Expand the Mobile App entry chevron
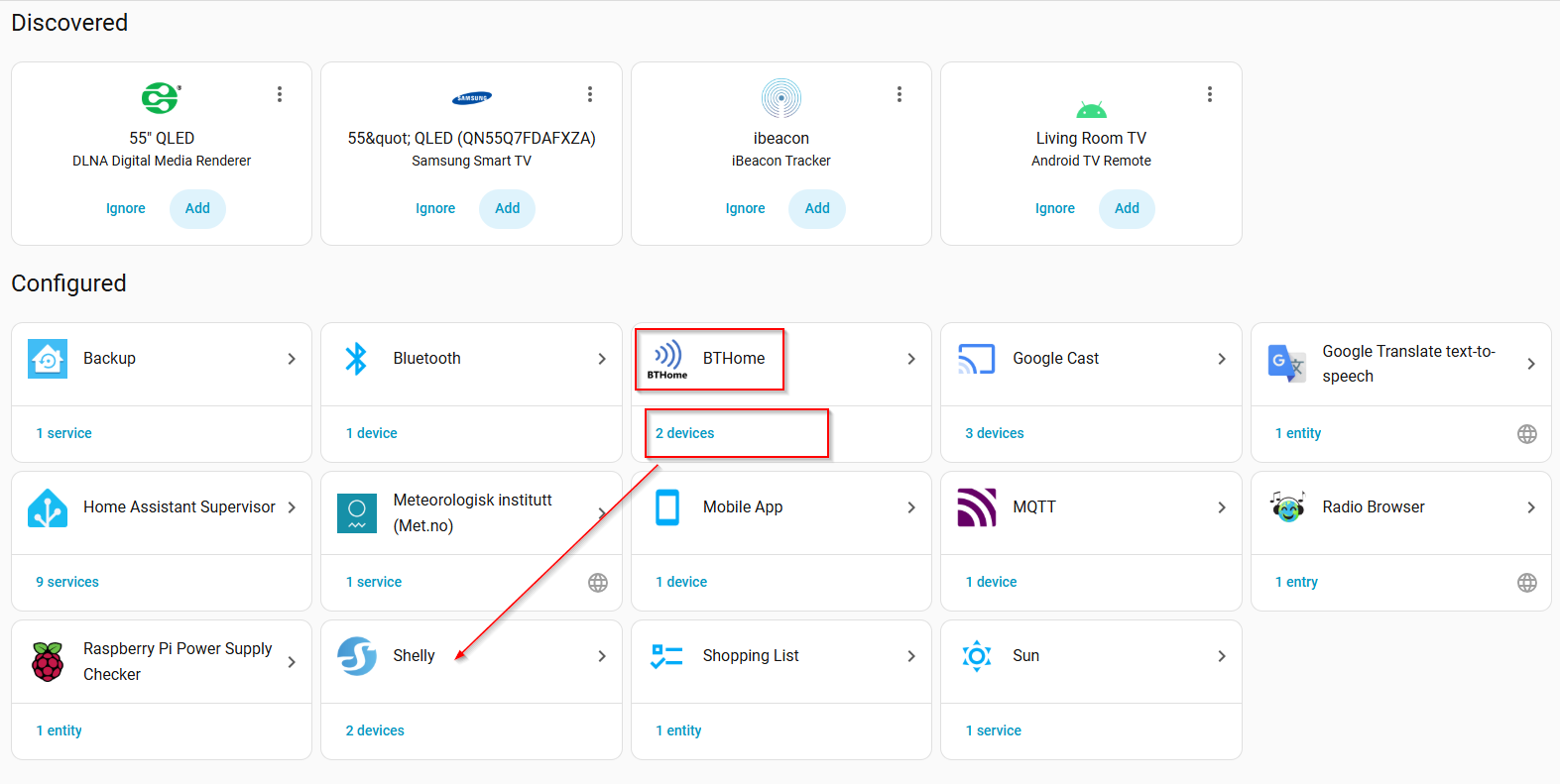 click(911, 507)
